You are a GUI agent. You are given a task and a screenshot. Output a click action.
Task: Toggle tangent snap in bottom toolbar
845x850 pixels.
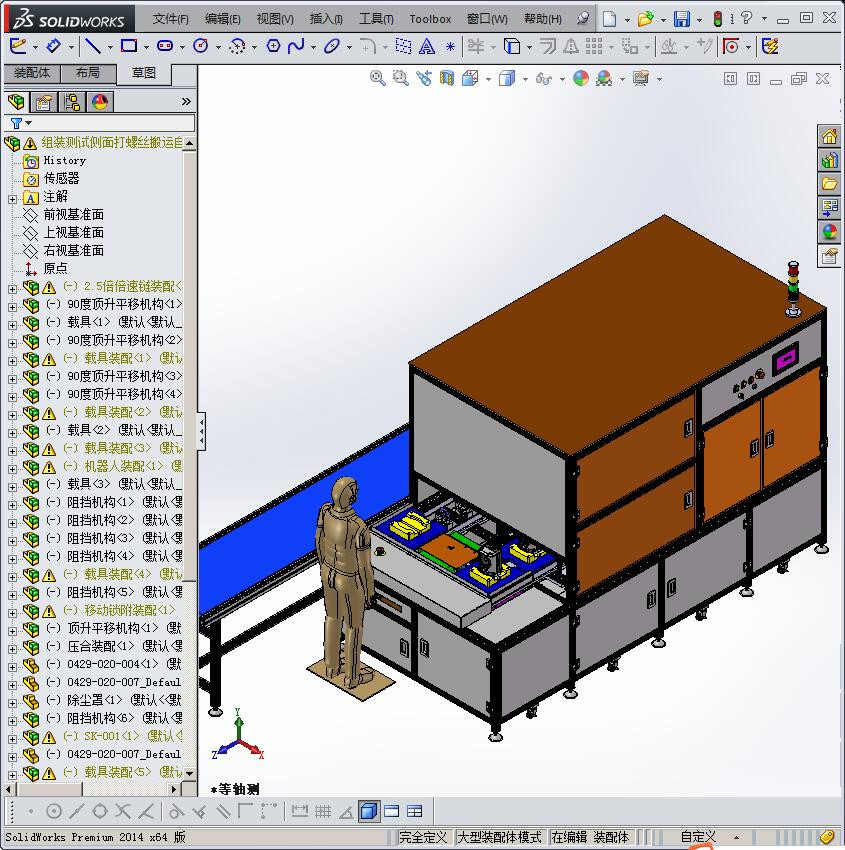coord(176,811)
